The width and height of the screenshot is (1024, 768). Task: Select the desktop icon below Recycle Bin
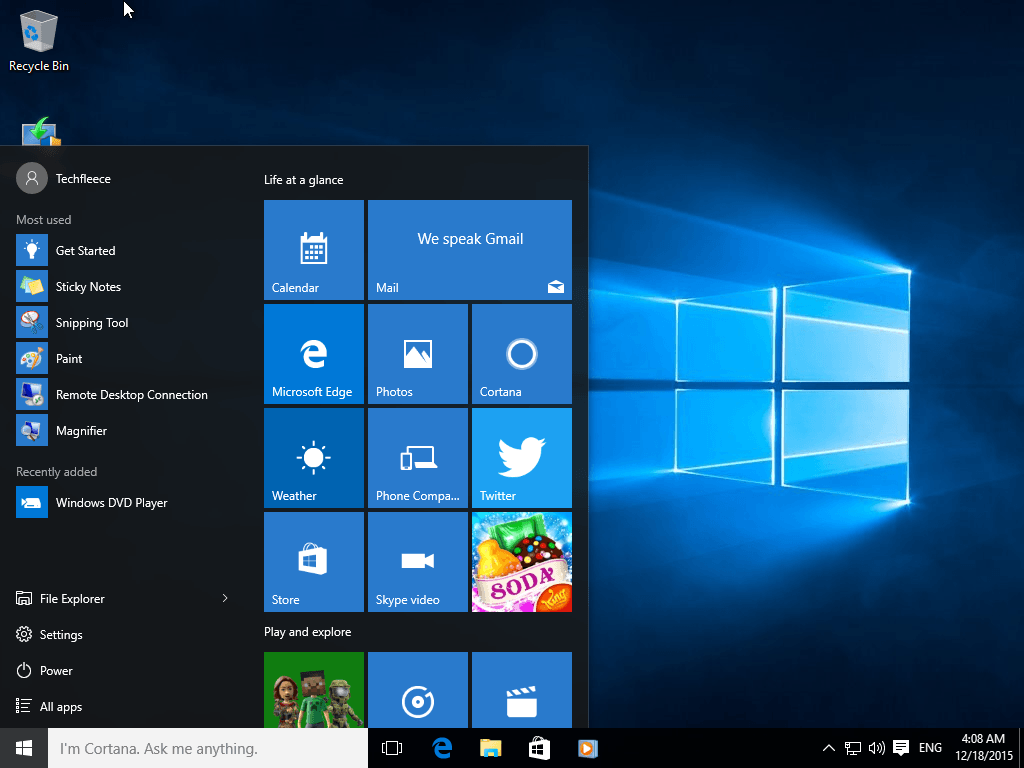click(40, 131)
